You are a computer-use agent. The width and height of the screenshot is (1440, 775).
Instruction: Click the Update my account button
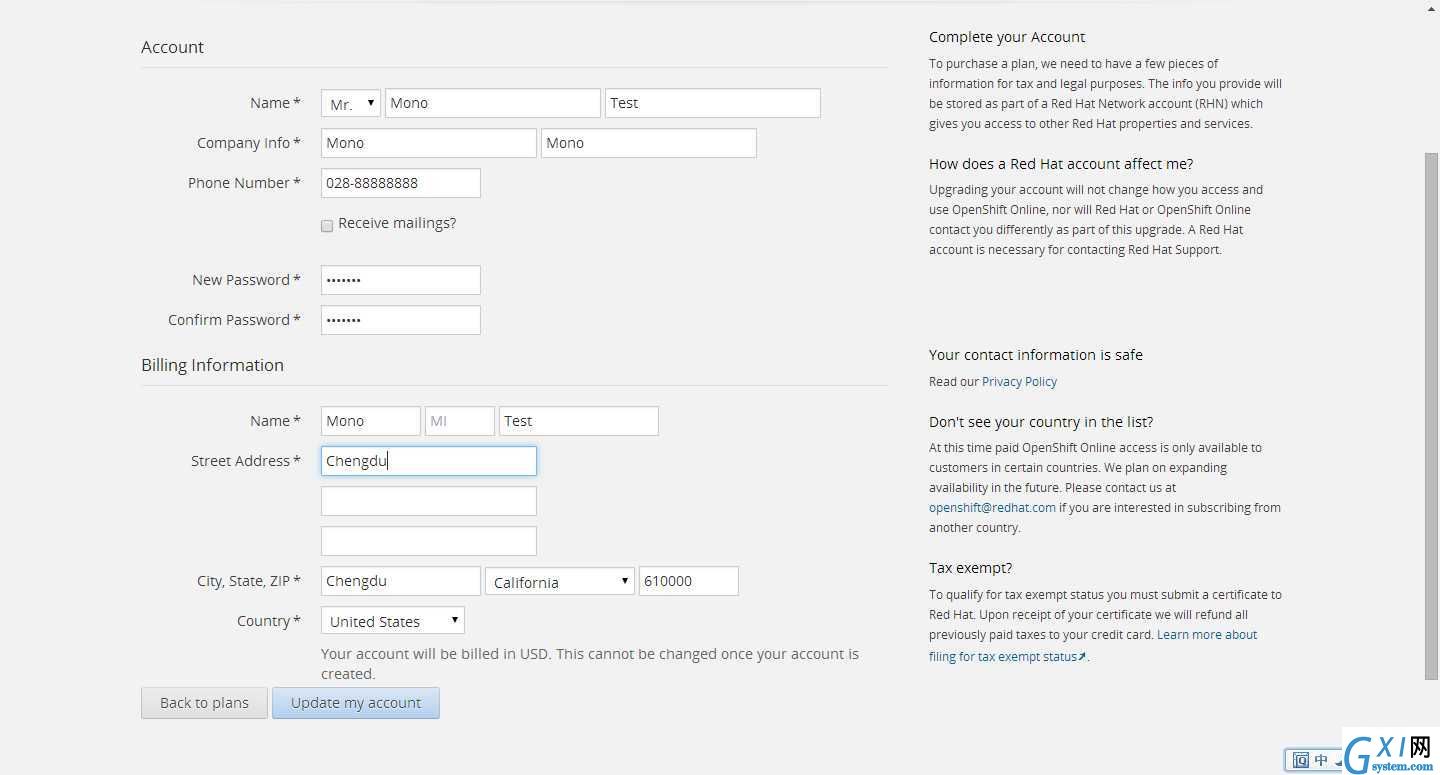(x=356, y=703)
